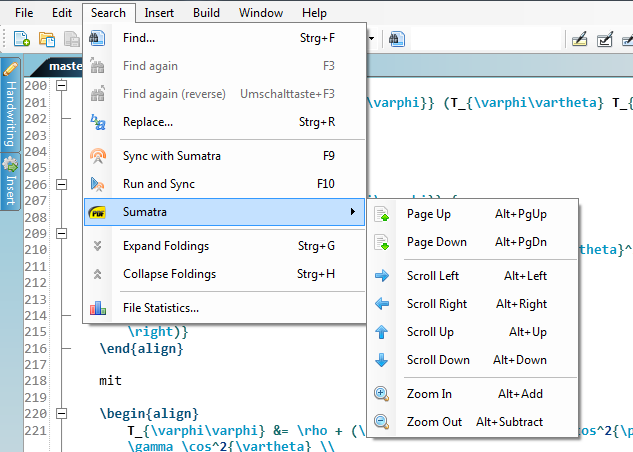Choose Expand Foldings
Viewport: 633px width, 452px height.
pyautogui.click(x=224, y=246)
